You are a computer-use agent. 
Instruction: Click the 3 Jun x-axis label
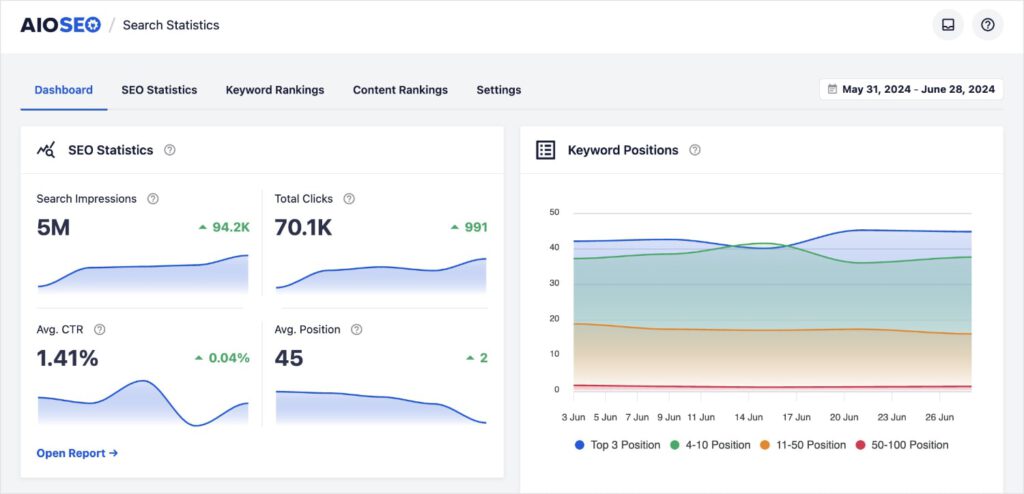coord(573,416)
